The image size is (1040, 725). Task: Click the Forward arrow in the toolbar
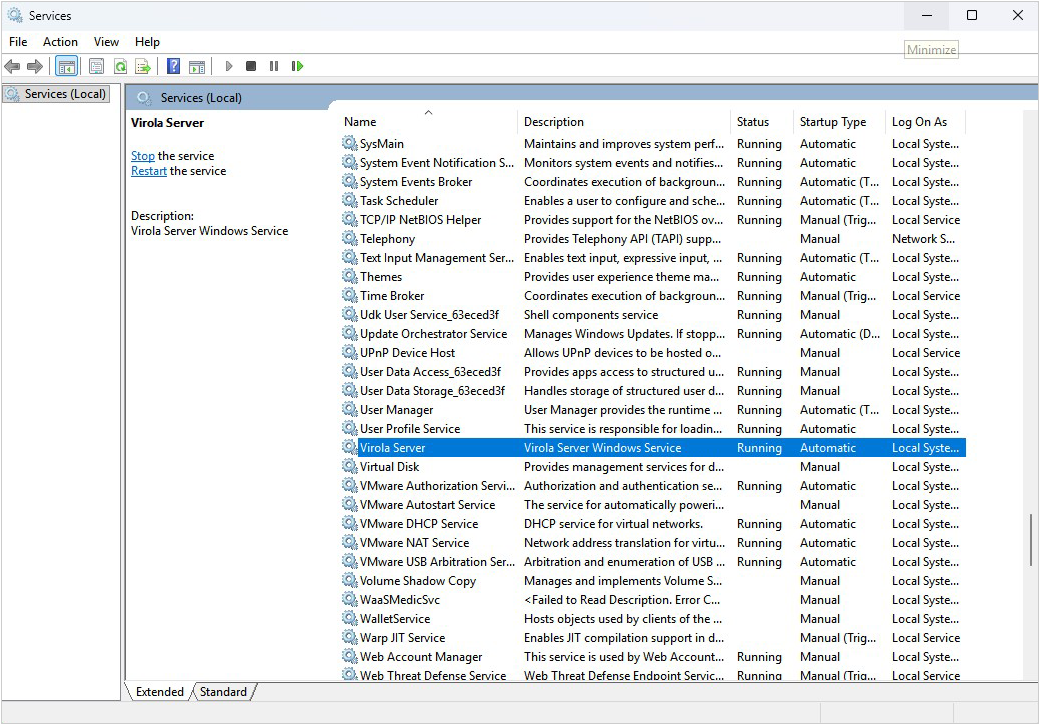35,66
